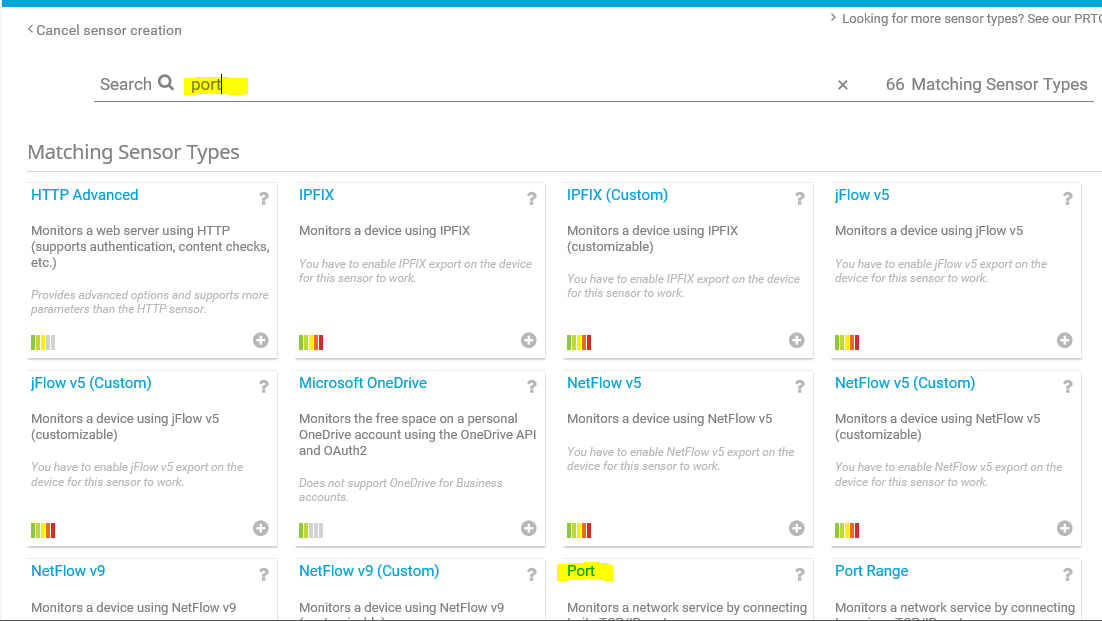Click NetFlow v5 performance impact bar
Image resolution: width=1102 pixels, height=621 pixels.
click(x=579, y=530)
